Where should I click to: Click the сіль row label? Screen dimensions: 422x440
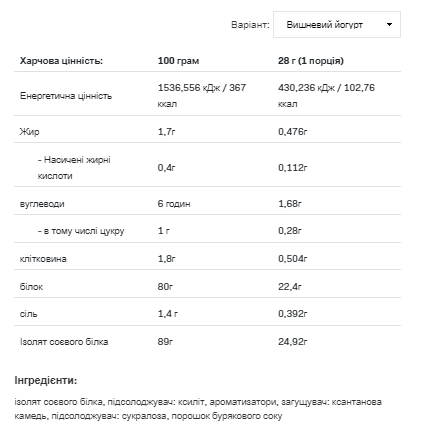28,314
